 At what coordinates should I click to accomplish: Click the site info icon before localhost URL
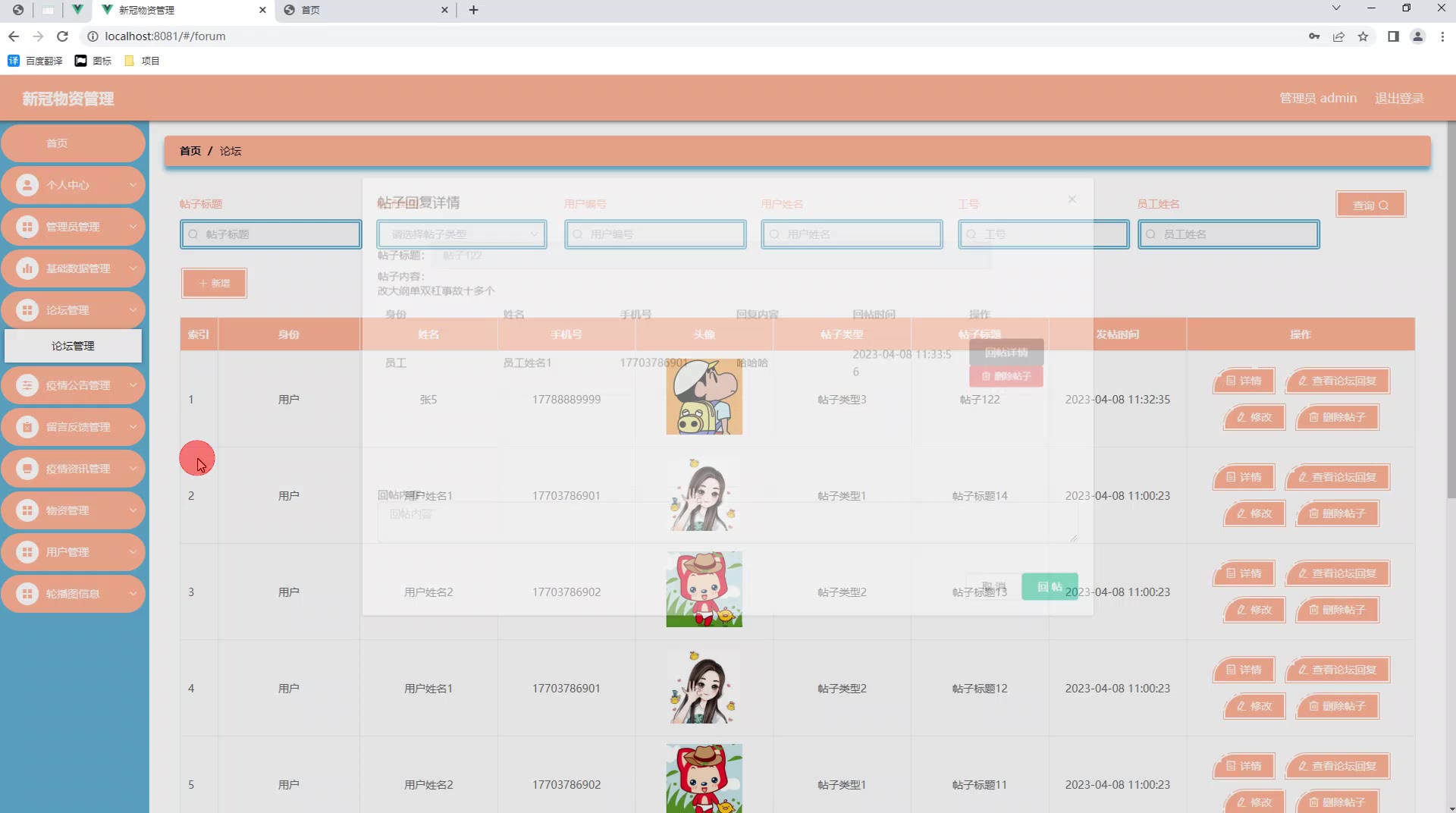[93, 36]
